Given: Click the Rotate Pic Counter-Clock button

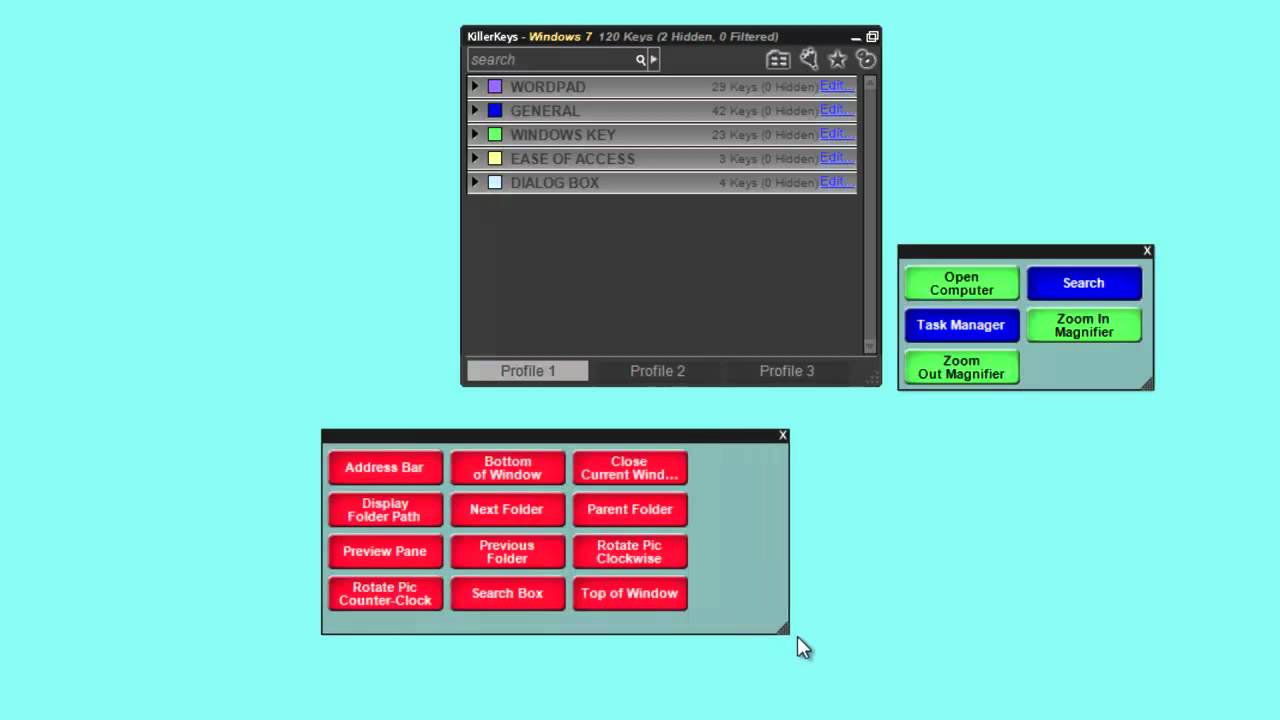Looking at the screenshot, I should (x=385, y=594).
